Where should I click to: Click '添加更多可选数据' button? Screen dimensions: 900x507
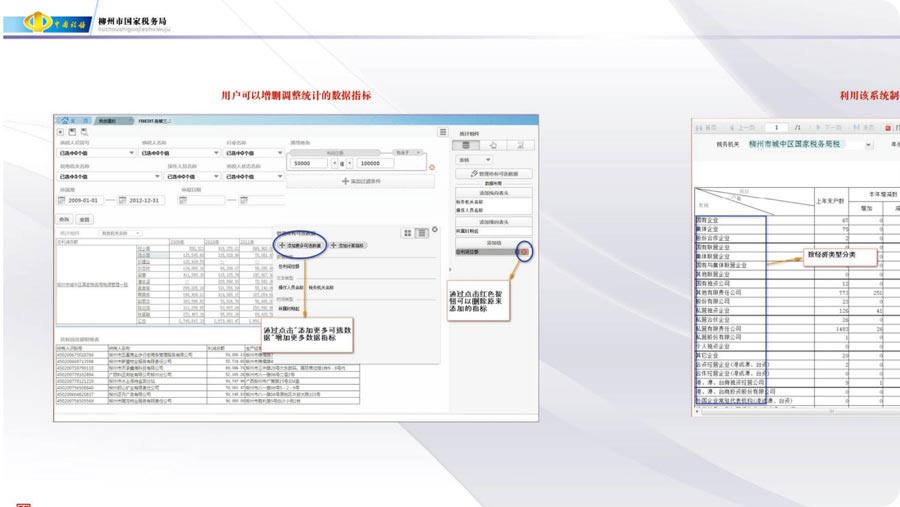pyautogui.click(x=298, y=245)
